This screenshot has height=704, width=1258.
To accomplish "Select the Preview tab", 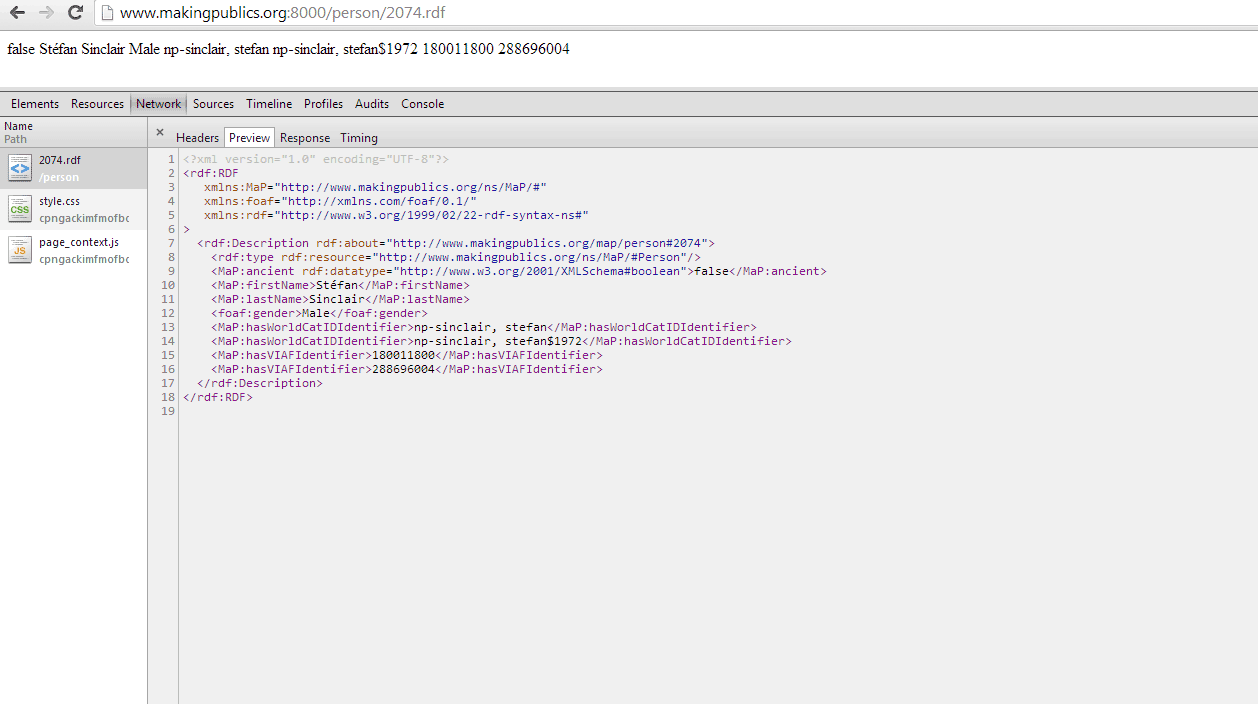I will click(249, 138).
